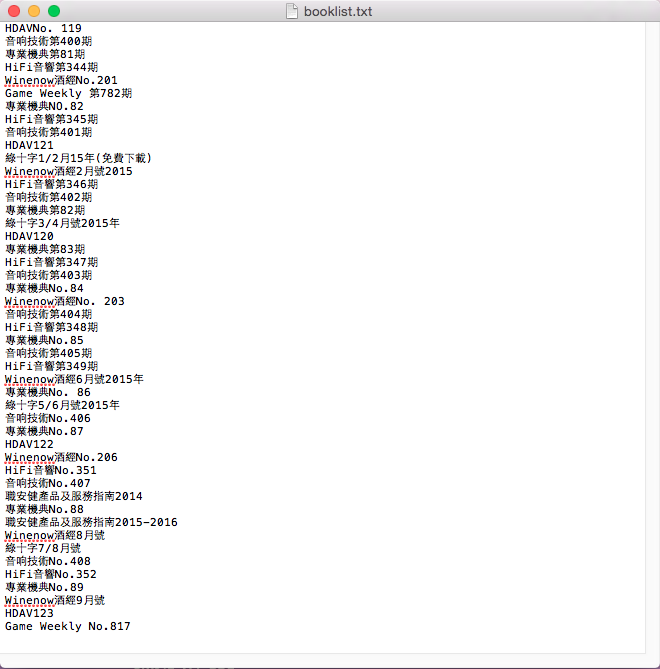Click the line 'Winenow酒經6月號2015年'

[x=74, y=379]
